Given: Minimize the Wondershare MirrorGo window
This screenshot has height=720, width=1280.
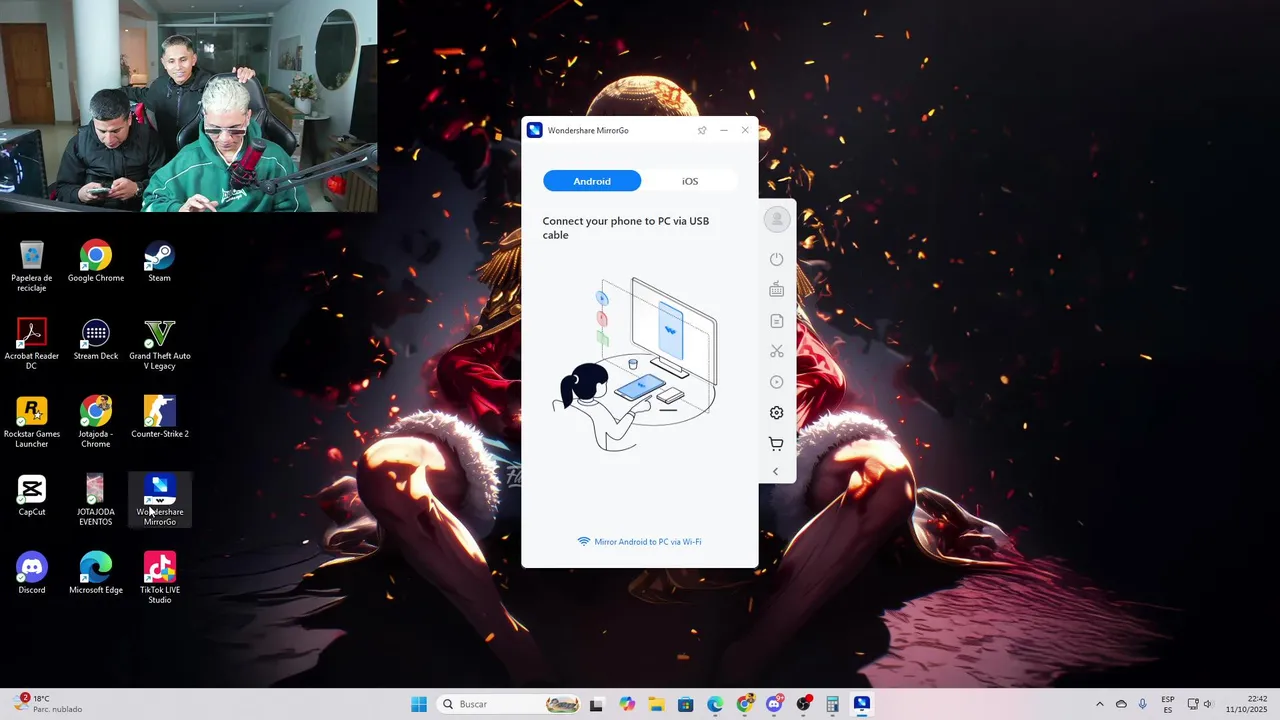Looking at the screenshot, I should [724, 130].
